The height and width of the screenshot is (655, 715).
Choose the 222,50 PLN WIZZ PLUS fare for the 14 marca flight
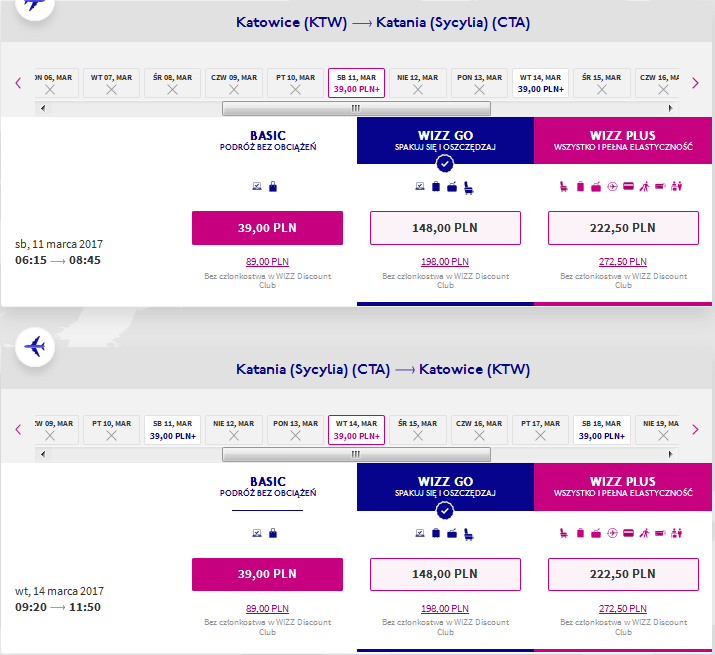pyautogui.click(x=623, y=574)
